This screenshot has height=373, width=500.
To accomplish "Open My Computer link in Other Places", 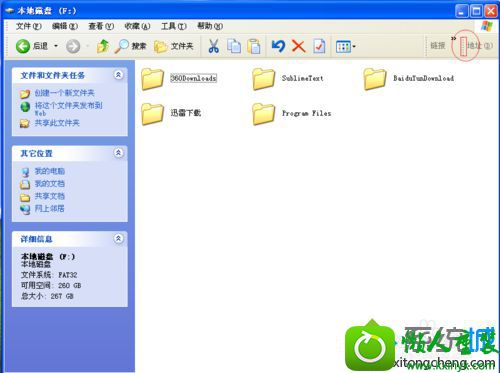I will click(x=49, y=171).
